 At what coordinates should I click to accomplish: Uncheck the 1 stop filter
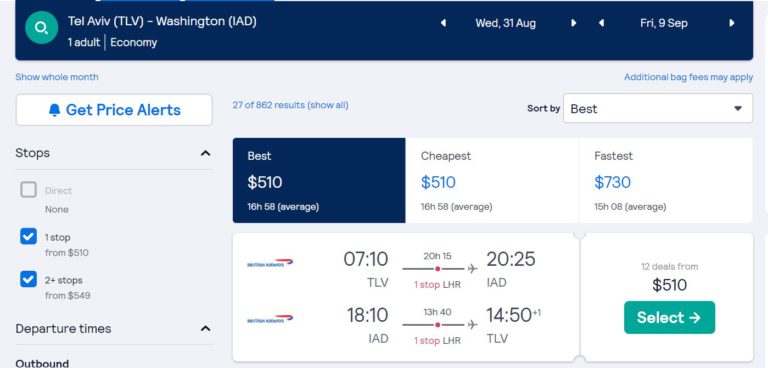coord(28,236)
